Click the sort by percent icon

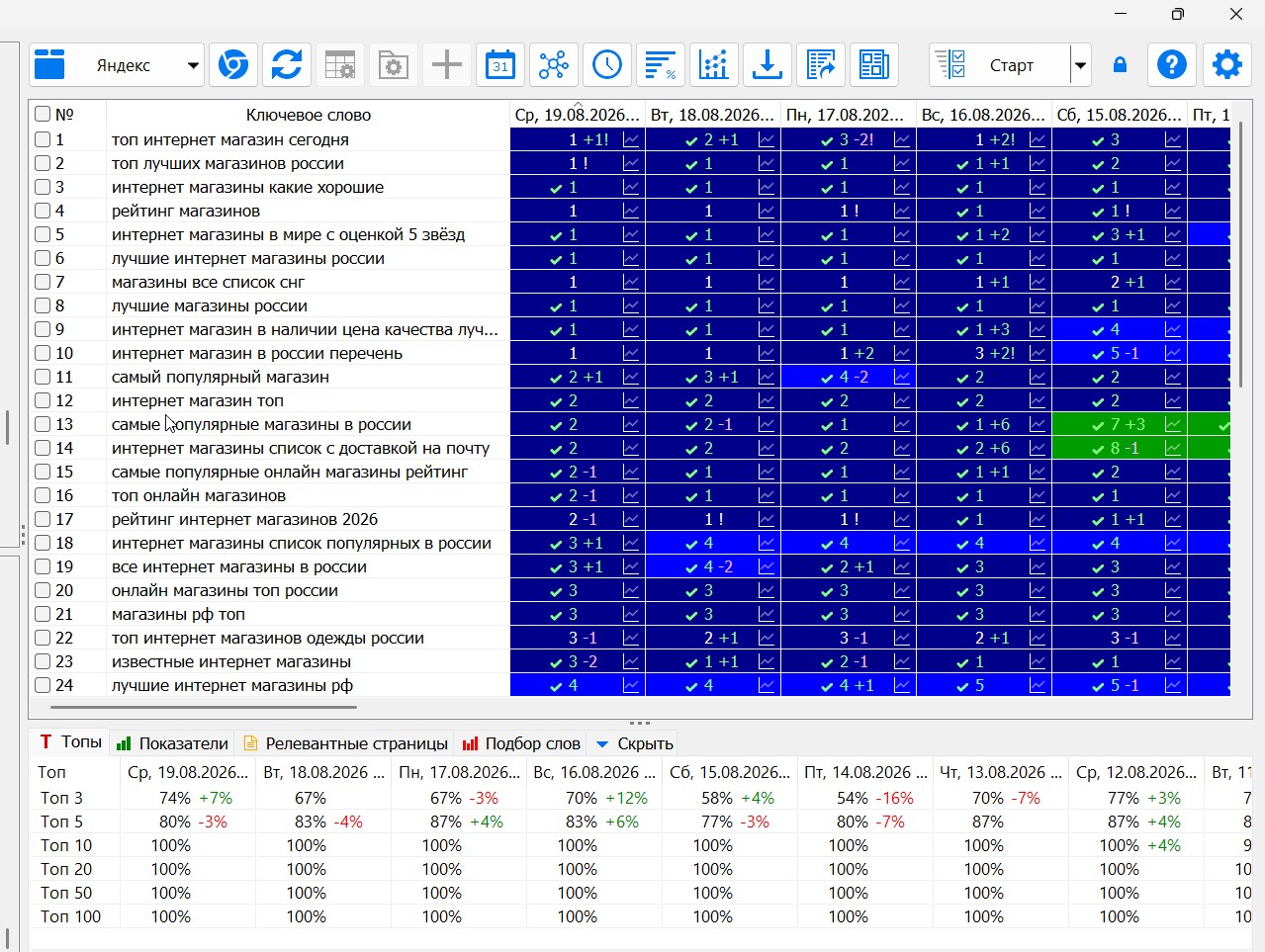(661, 65)
